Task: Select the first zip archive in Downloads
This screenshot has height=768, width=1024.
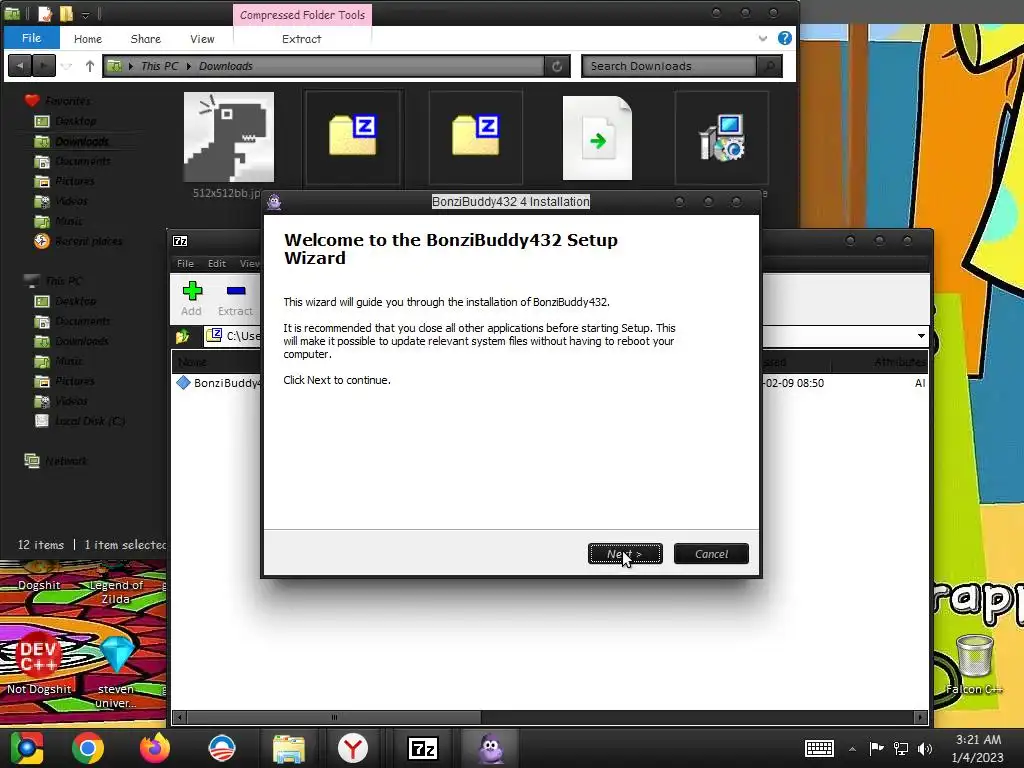Action: (x=352, y=136)
